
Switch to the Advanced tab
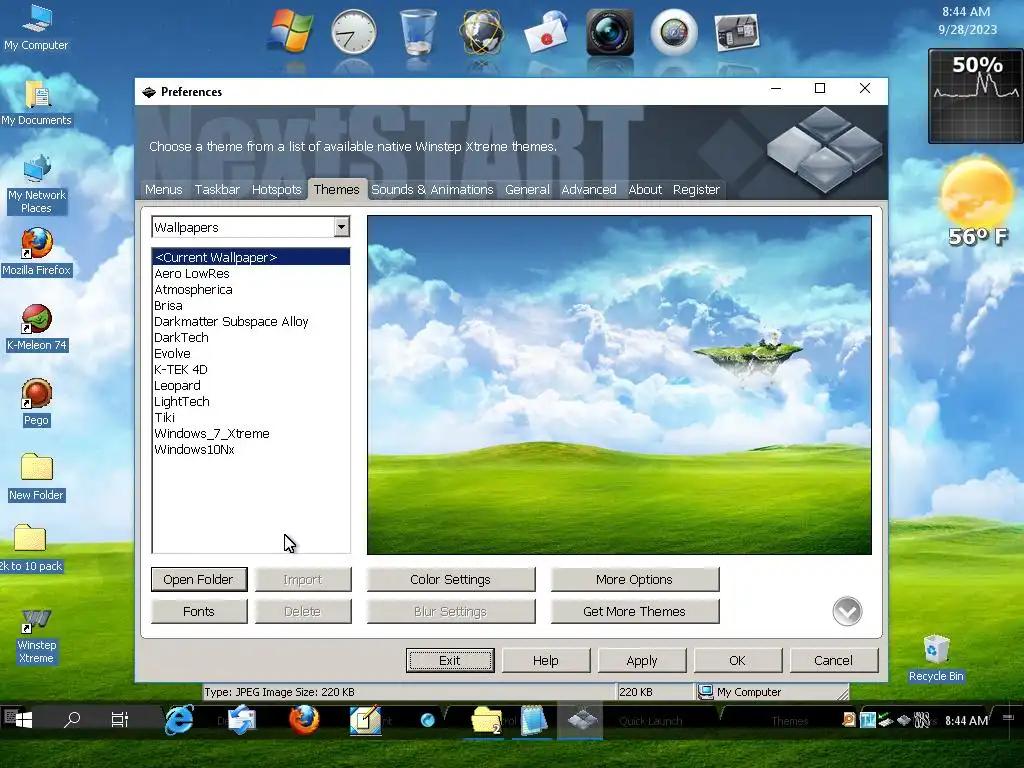click(588, 189)
